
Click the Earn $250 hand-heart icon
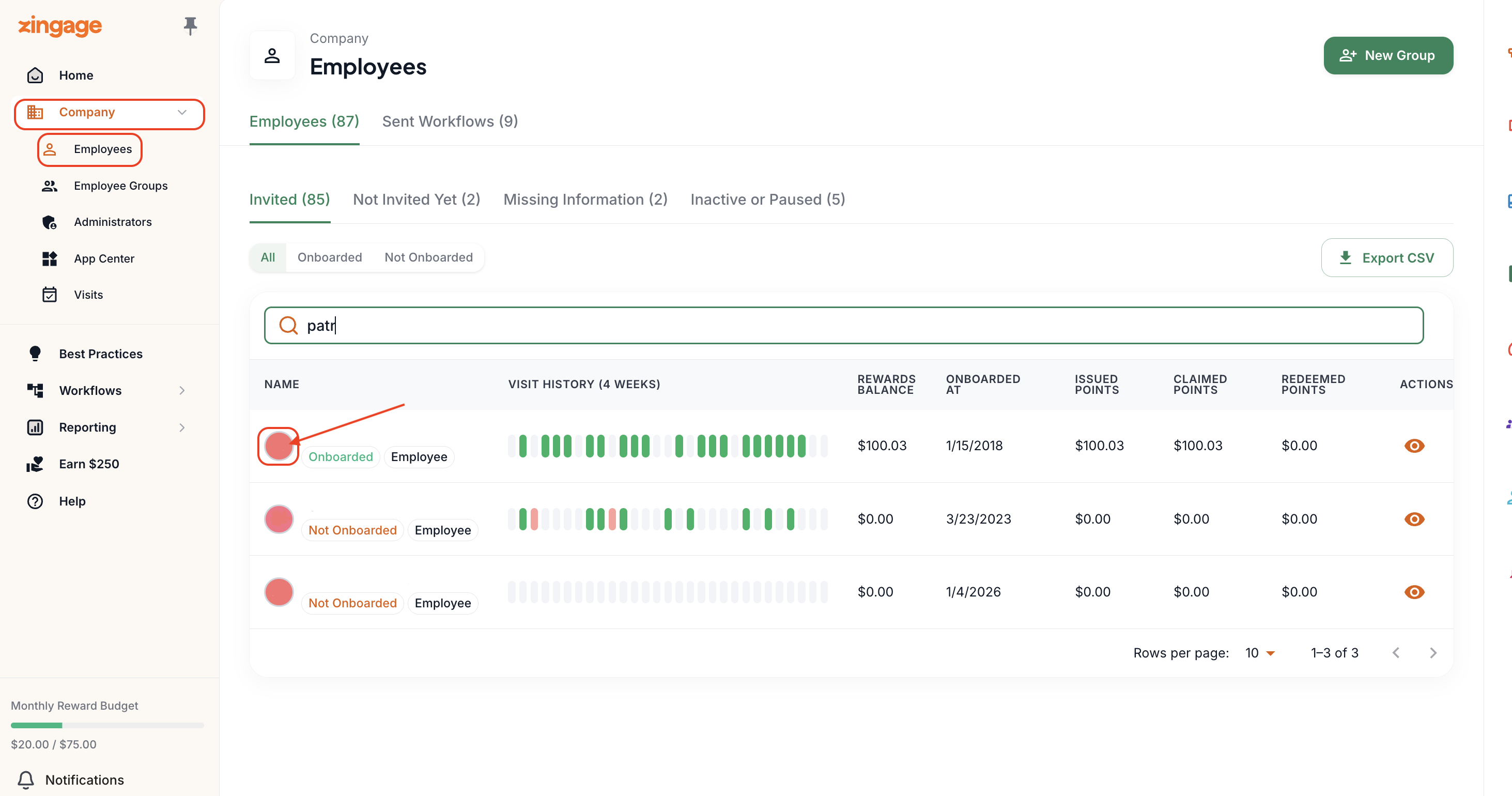coord(35,464)
